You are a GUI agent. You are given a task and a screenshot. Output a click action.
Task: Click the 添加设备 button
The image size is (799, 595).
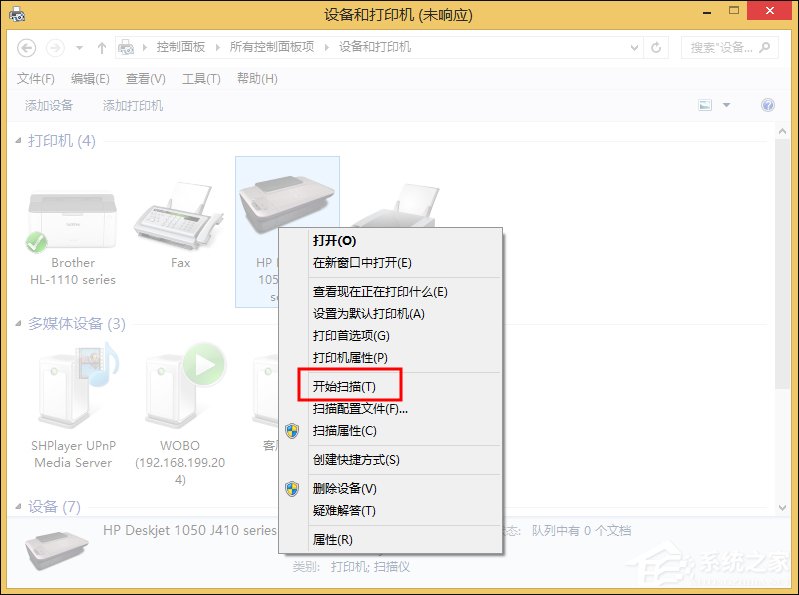point(49,105)
